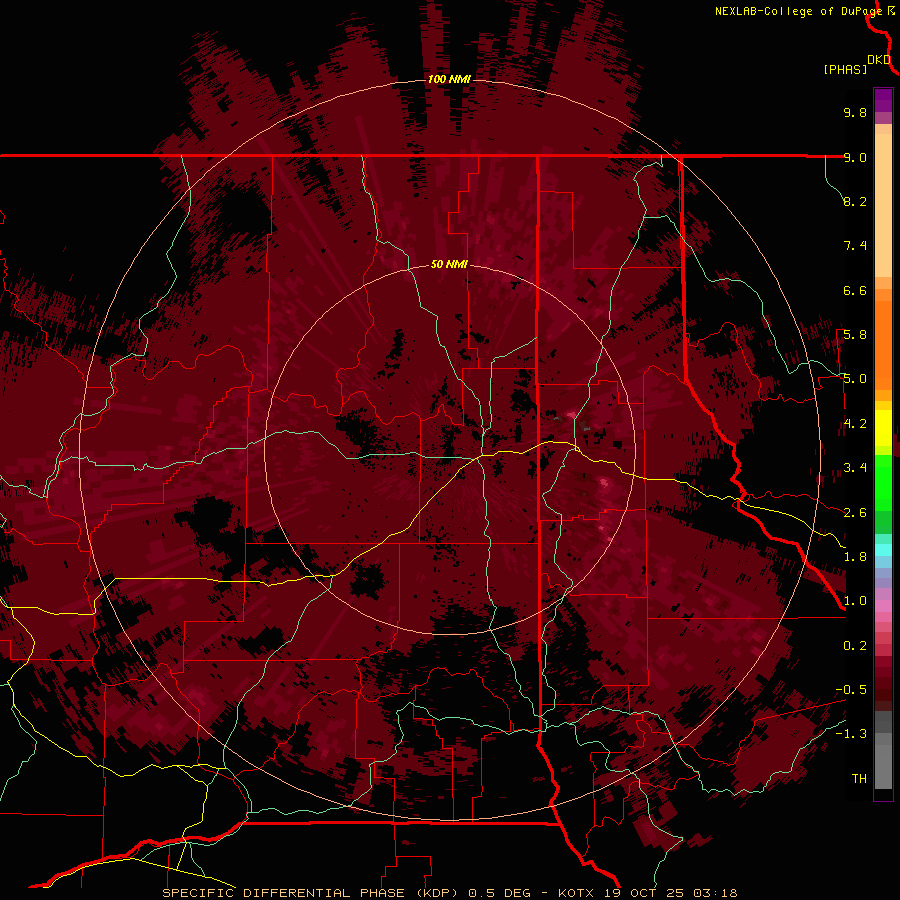This screenshot has width=900, height=900.
Task: Pick the peach segment of the color bar
Action: (x=883, y=205)
